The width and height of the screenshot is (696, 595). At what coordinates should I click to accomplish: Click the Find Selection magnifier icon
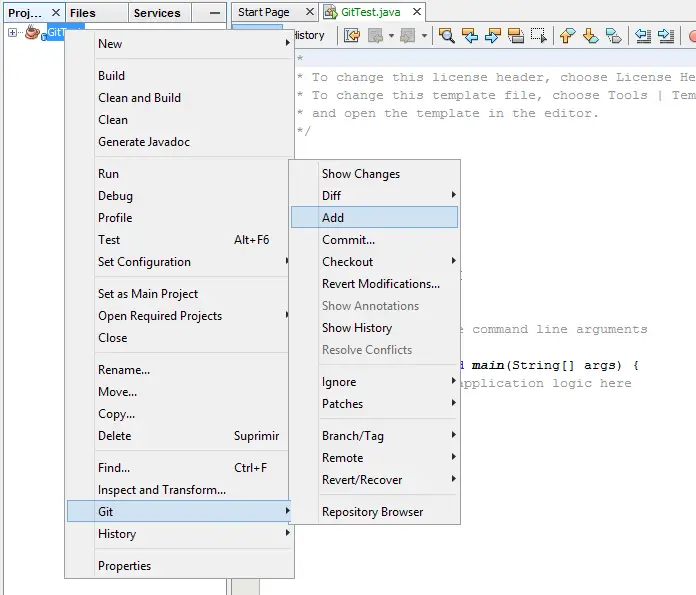[447, 35]
